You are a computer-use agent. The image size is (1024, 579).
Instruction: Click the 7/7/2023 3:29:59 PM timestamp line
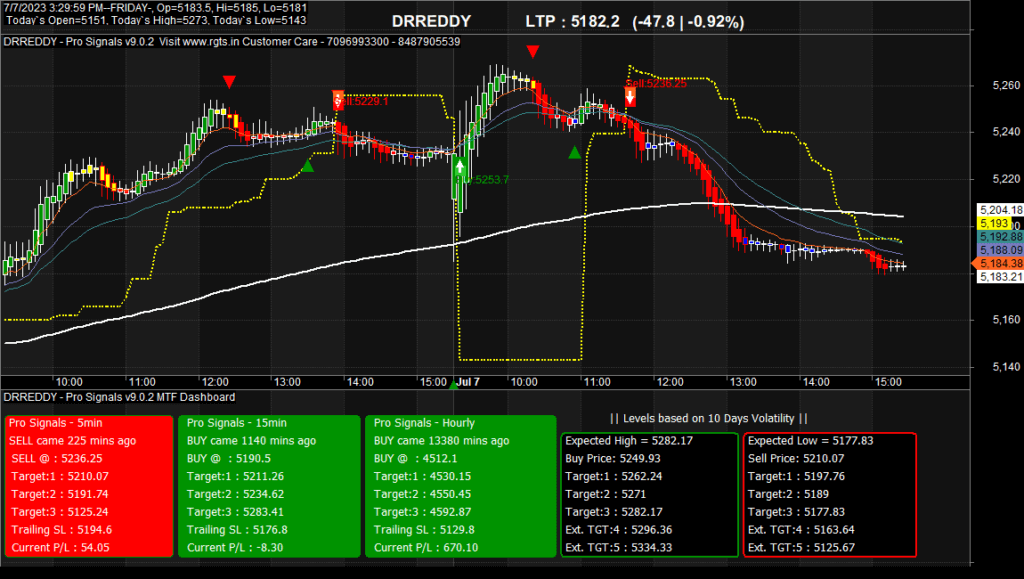155,8
